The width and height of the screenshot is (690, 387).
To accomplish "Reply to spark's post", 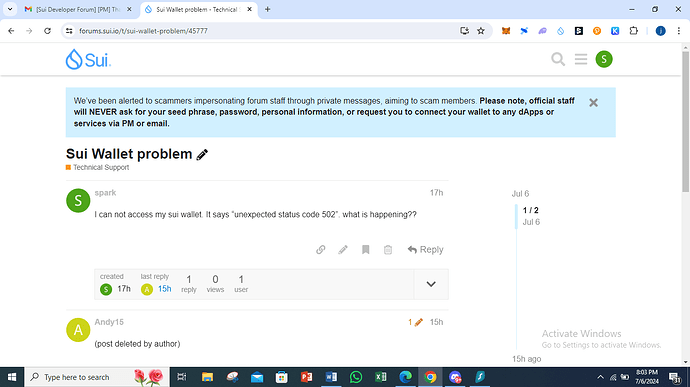I will (425, 250).
